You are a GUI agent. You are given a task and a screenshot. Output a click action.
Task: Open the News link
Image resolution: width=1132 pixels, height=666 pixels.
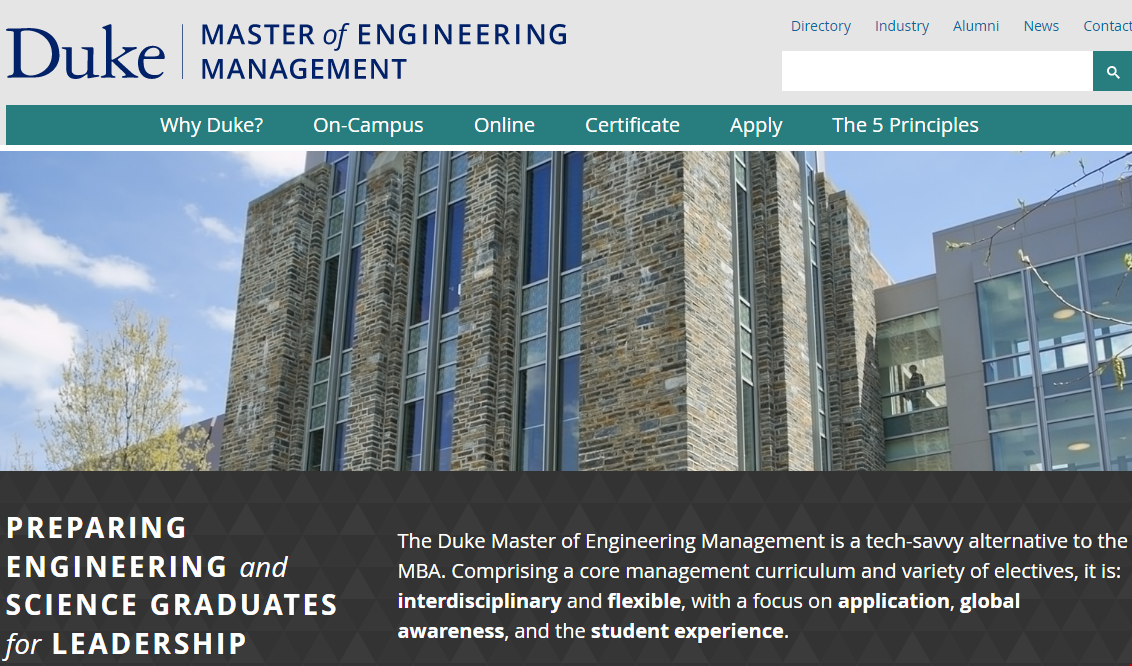(x=1041, y=26)
